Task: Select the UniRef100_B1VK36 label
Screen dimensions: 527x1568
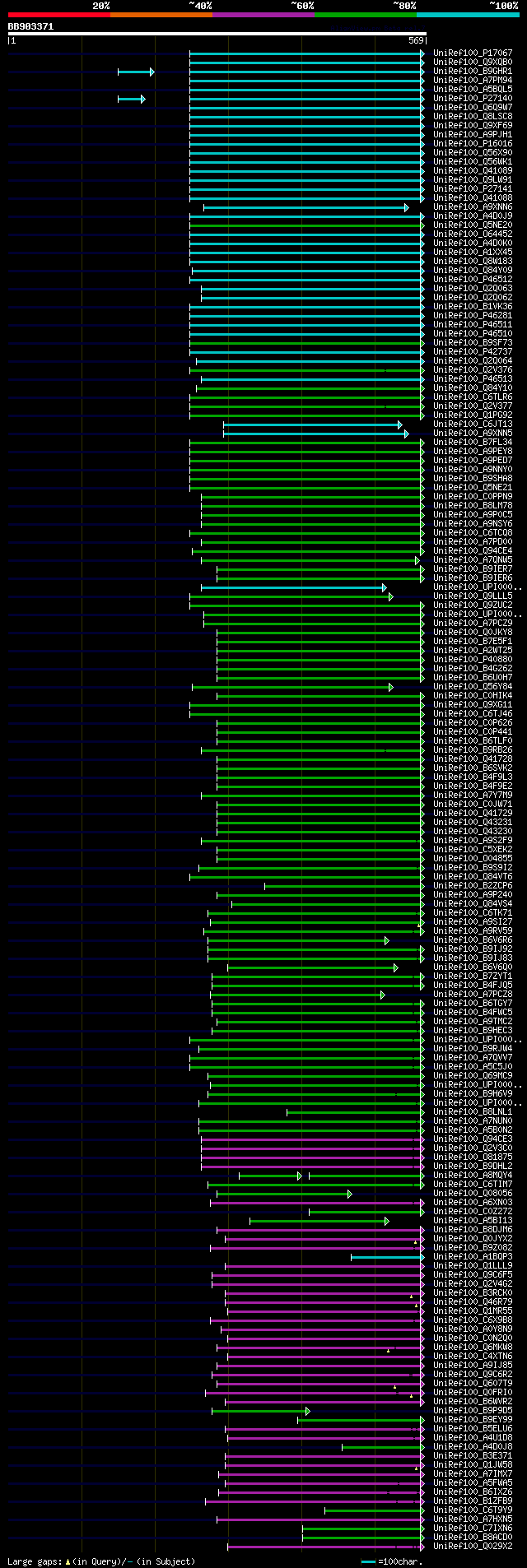Action: tap(473, 306)
